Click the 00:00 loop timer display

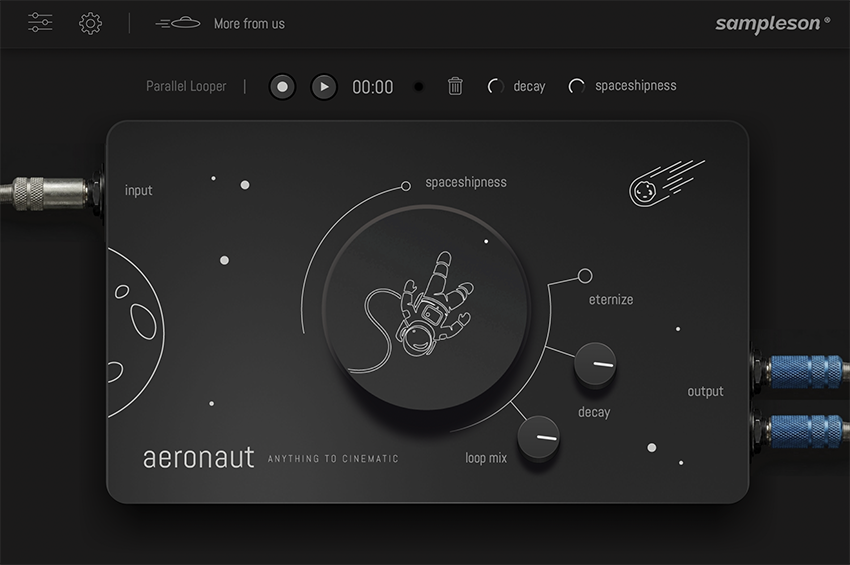(372, 87)
